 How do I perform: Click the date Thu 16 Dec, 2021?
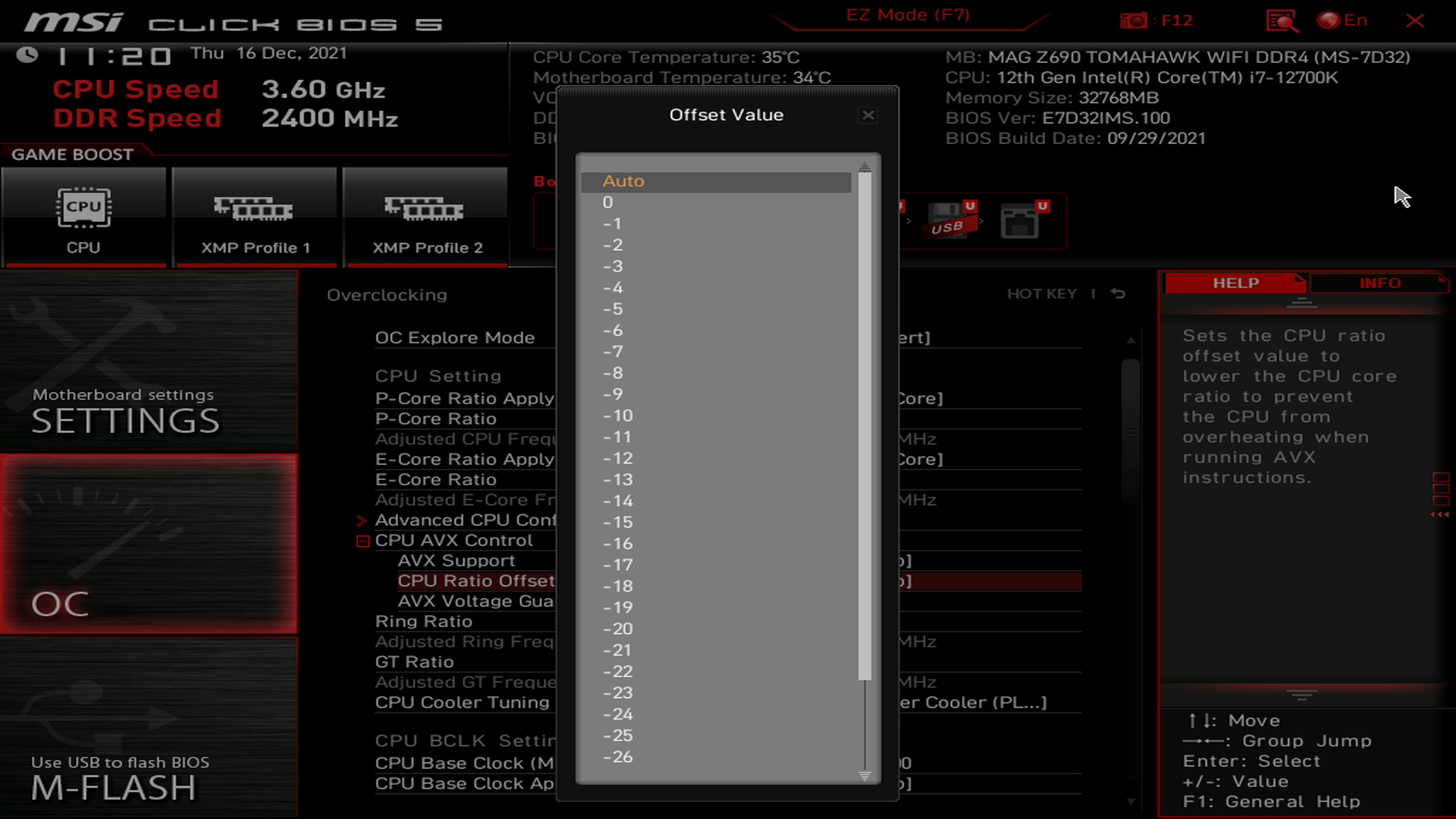tap(268, 53)
